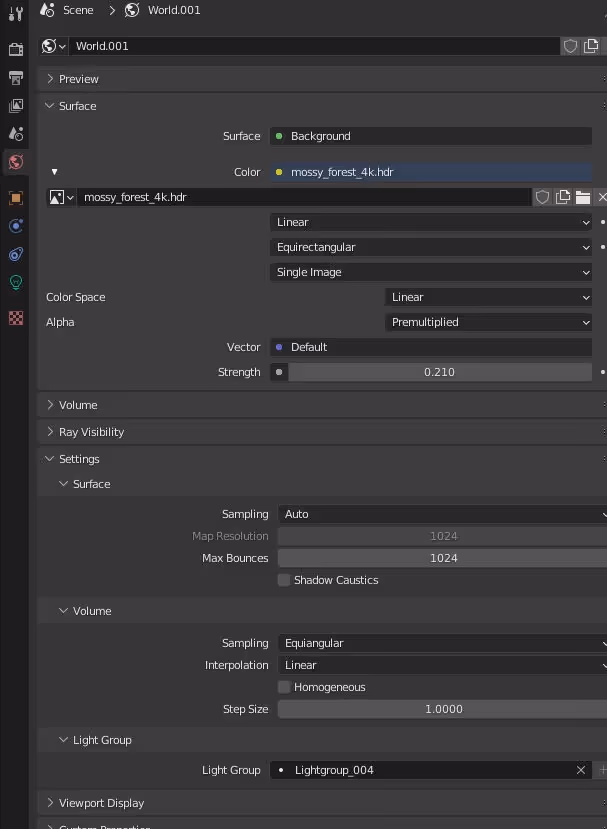This screenshot has height=829, width=607.
Task: Open the Volume Sampling Equiangular dropdown
Action: [x=443, y=643]
